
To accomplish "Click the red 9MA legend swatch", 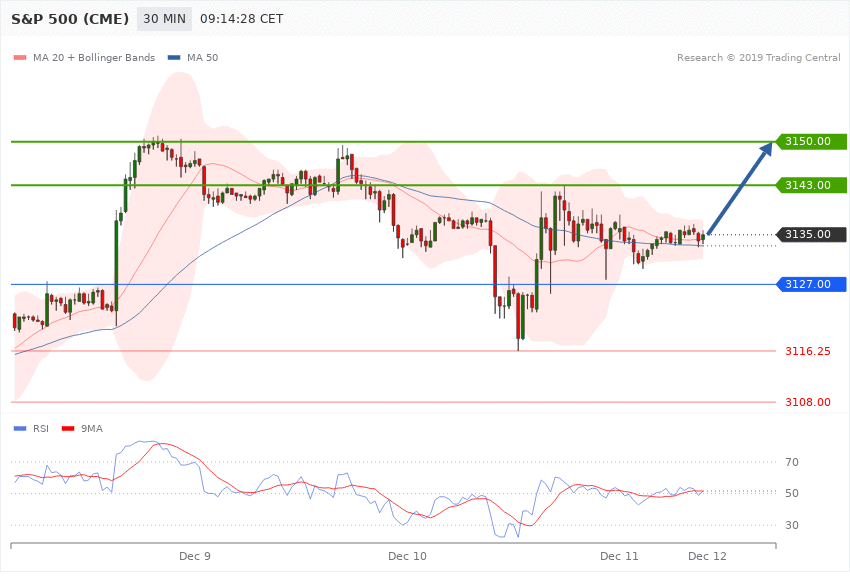I will pyautogui.click(x=68, y=429).
